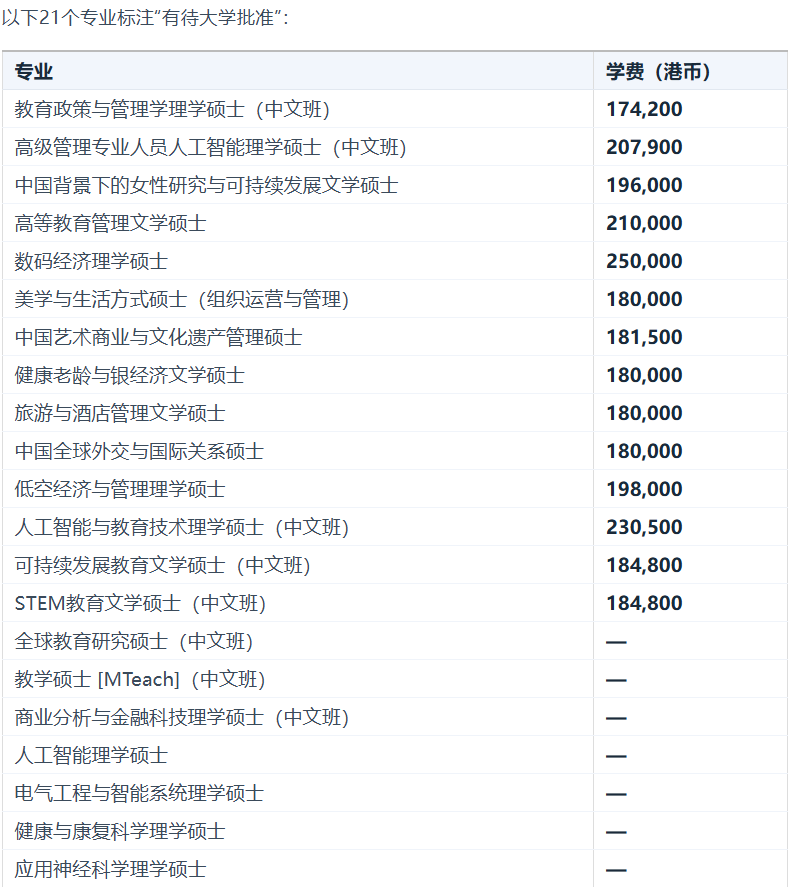Click 中国艺术商业与文化遗产管理硕士 program name
The image size is (791, 889).
(x=158, y=337)
